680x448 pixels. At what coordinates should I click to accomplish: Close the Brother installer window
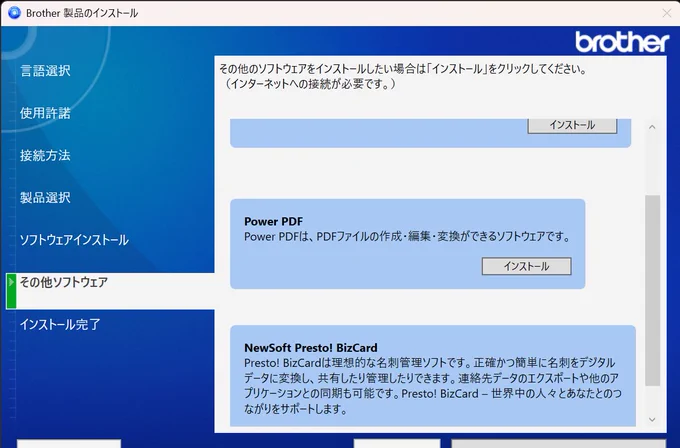667,13
